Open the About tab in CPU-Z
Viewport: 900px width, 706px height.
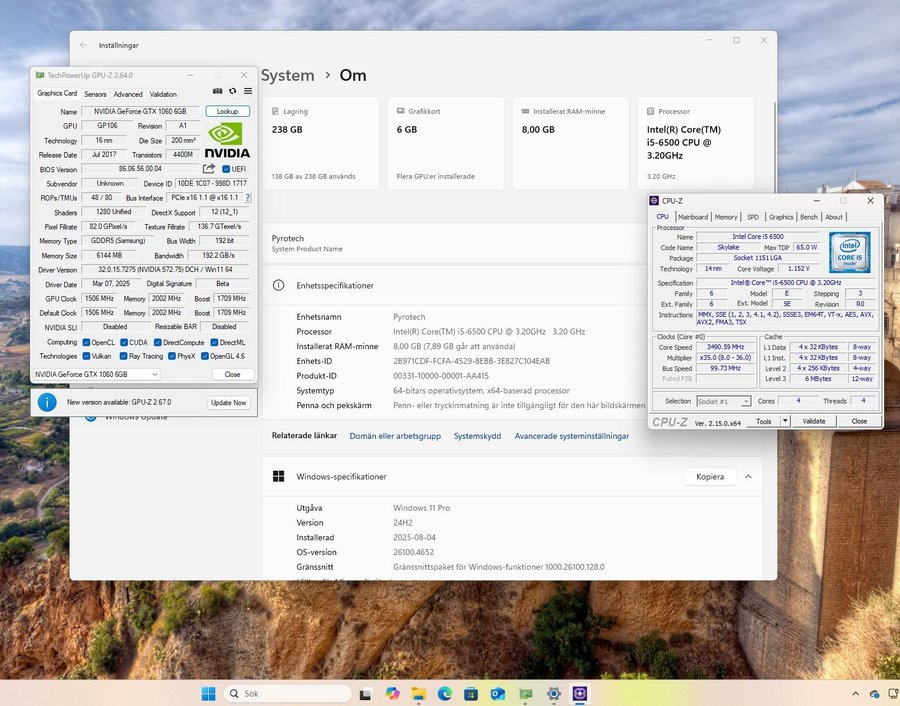coord(833,217)
